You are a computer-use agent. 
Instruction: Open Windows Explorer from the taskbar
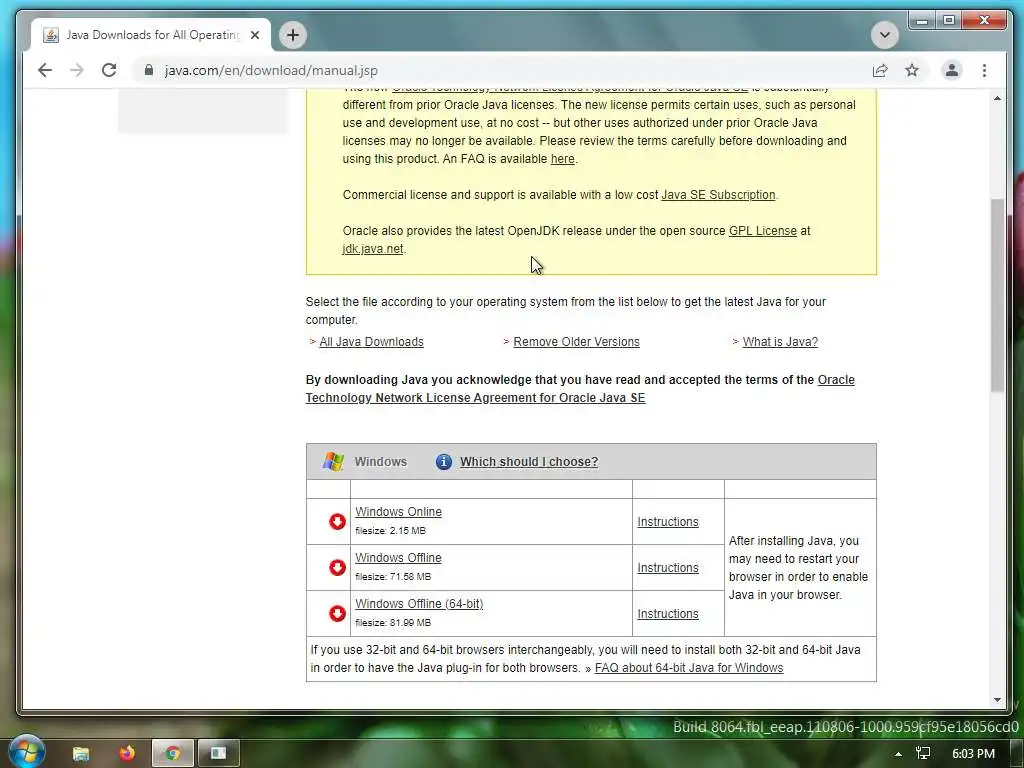pos(81,754)
